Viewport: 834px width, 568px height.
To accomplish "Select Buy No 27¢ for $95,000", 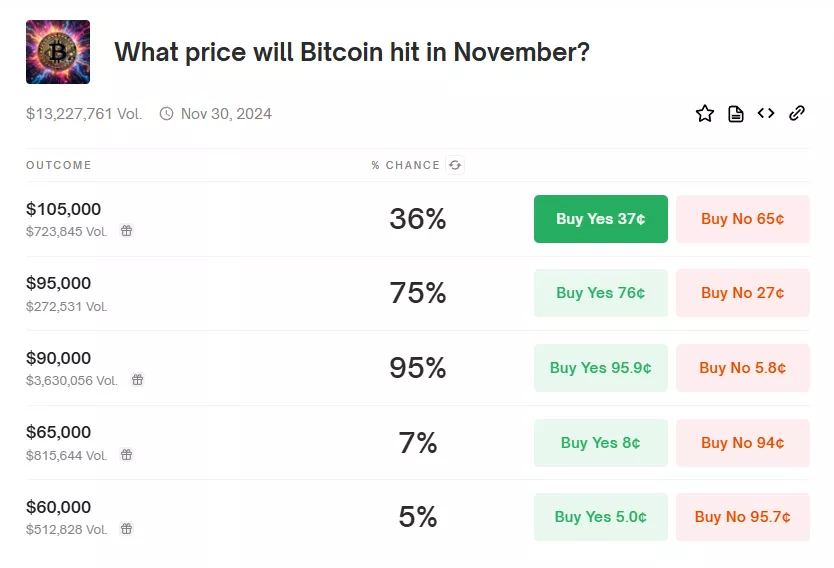I will [x=742, y=293].
